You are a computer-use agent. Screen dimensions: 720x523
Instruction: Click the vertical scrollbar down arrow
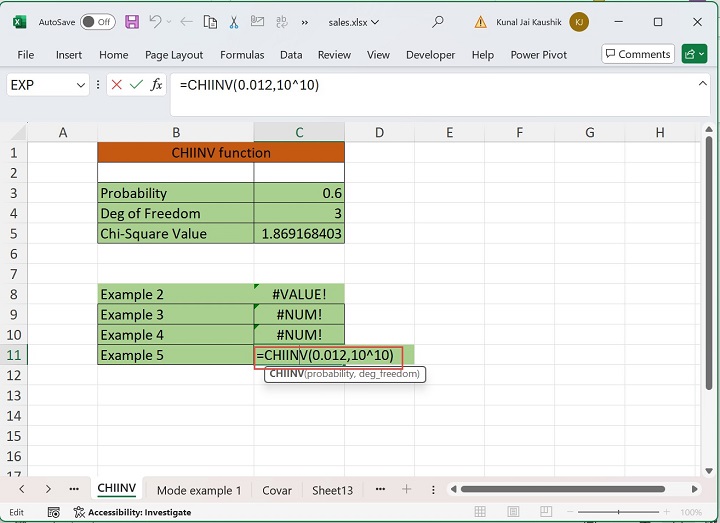[709, 471]
